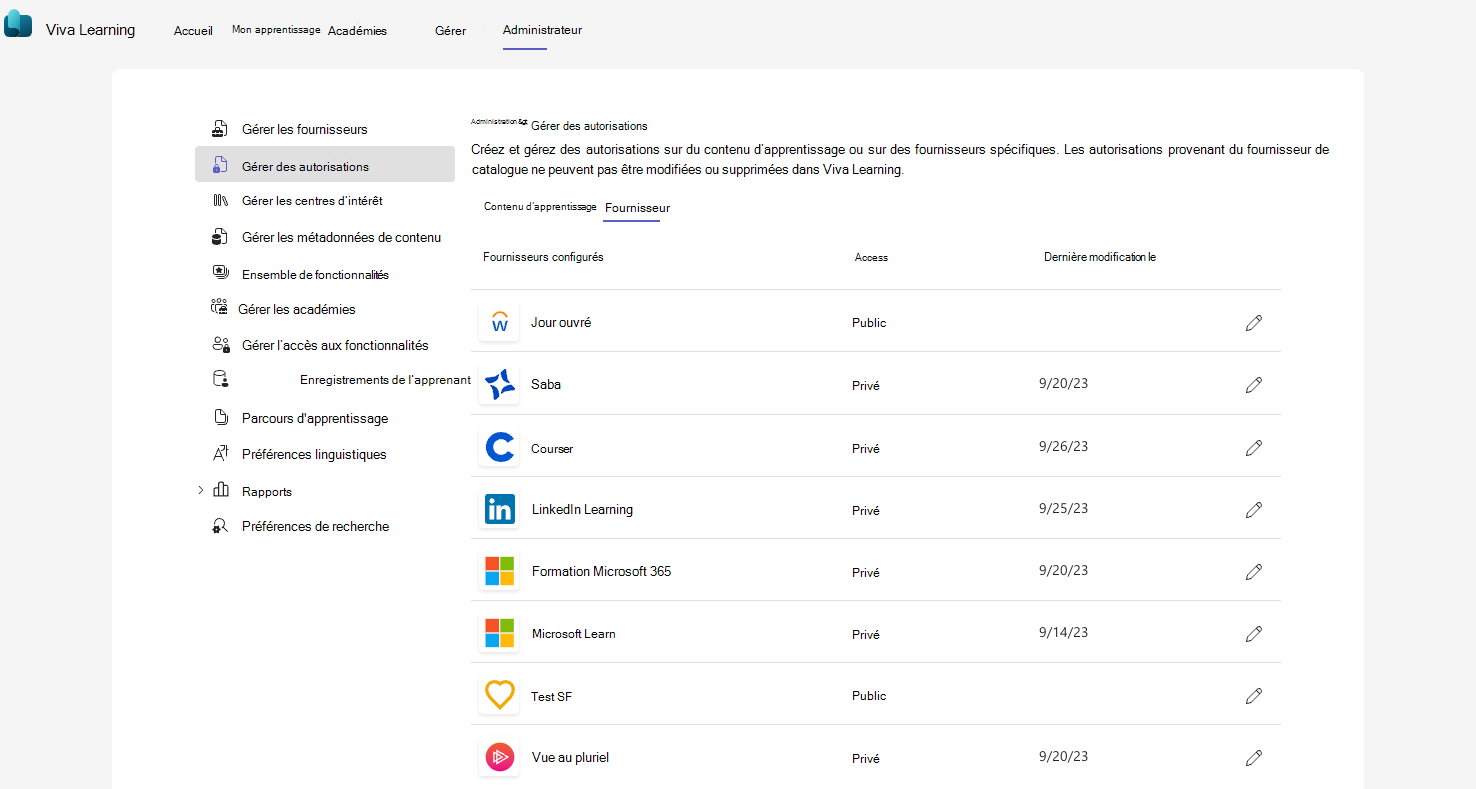Open Gérer les centres d'intérêt
1476x789 pixels.
[x=312, y=201]
